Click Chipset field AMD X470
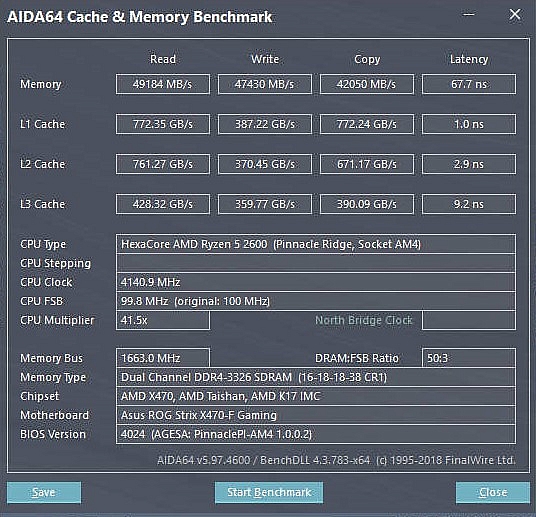The height and width of the screenshot is (517, 536). coord(316,396)
